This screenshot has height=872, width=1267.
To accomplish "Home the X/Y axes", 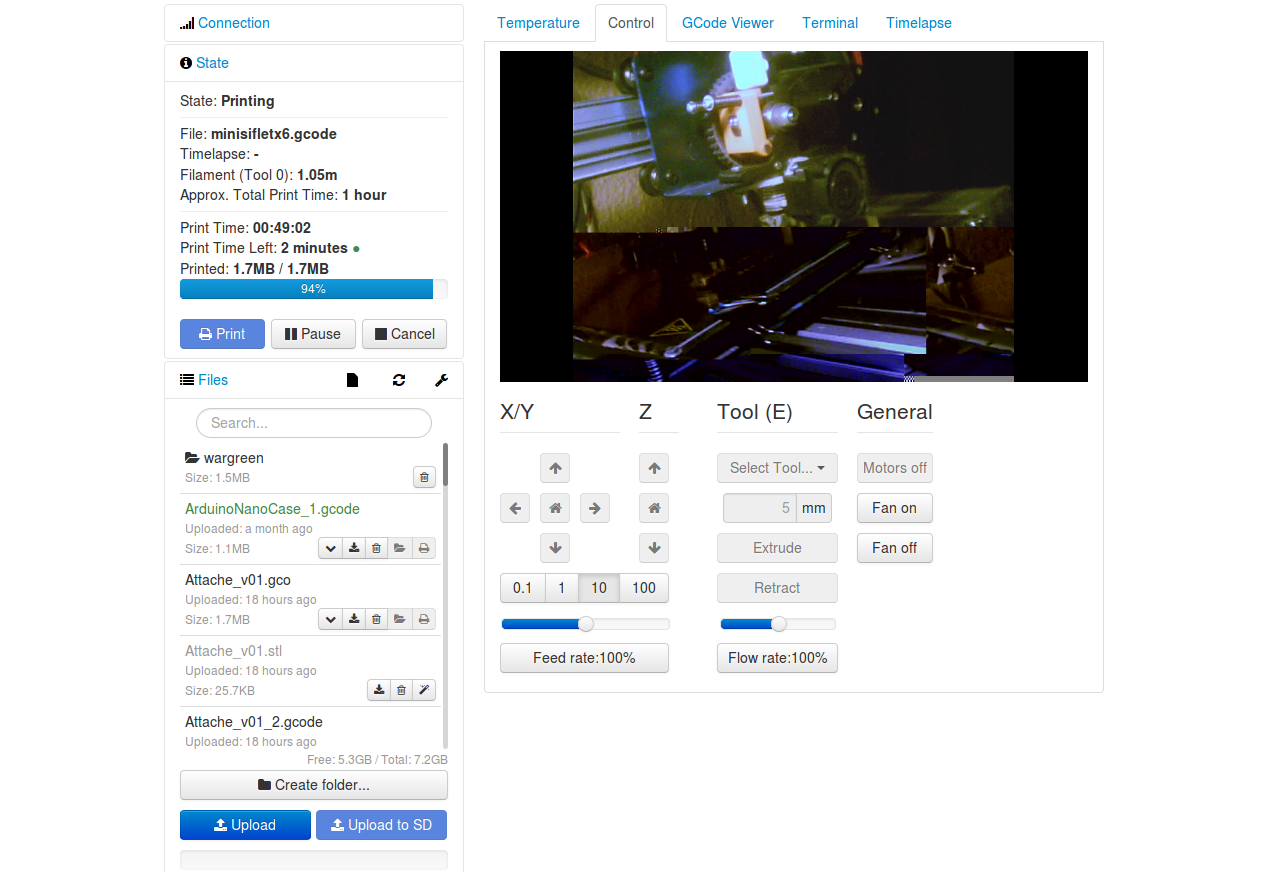I will pyautogui.click(x=555, y=508).
